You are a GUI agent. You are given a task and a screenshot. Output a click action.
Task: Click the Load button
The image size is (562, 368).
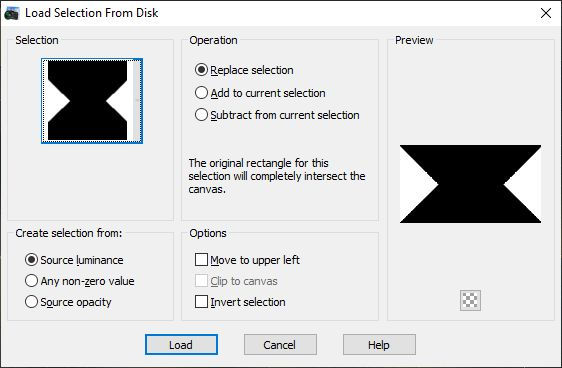[181, 345]
